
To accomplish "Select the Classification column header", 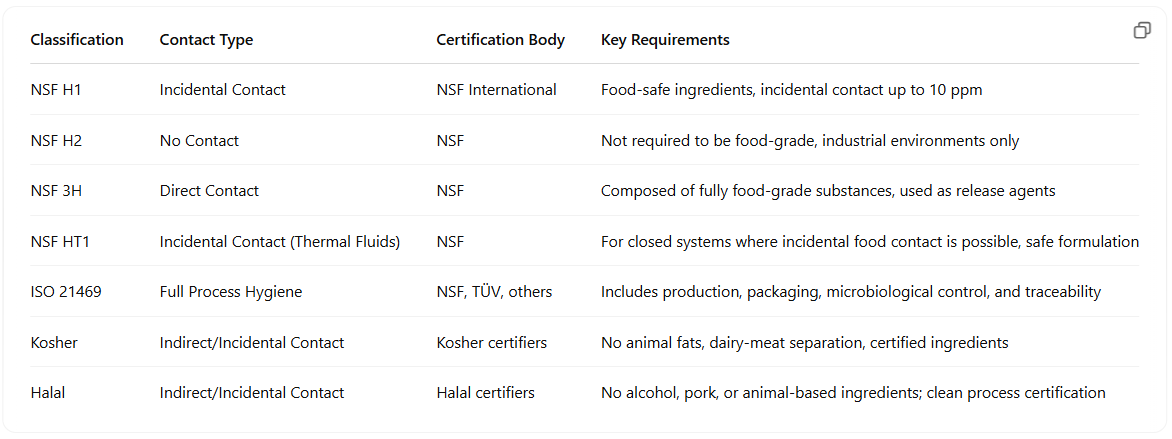I will click(x=77, y=40).
